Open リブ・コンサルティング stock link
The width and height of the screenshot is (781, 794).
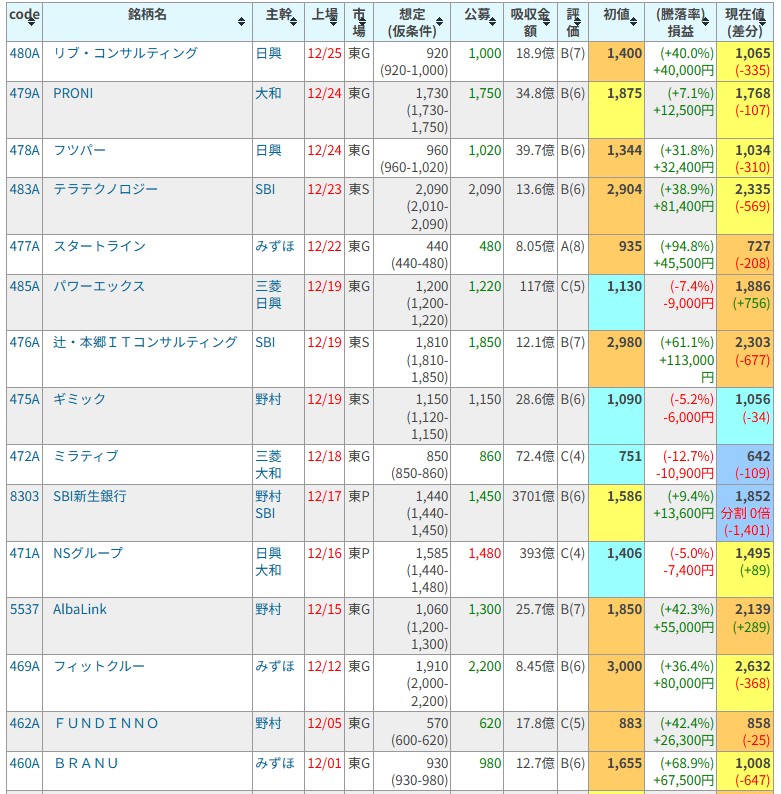[125, 53]
